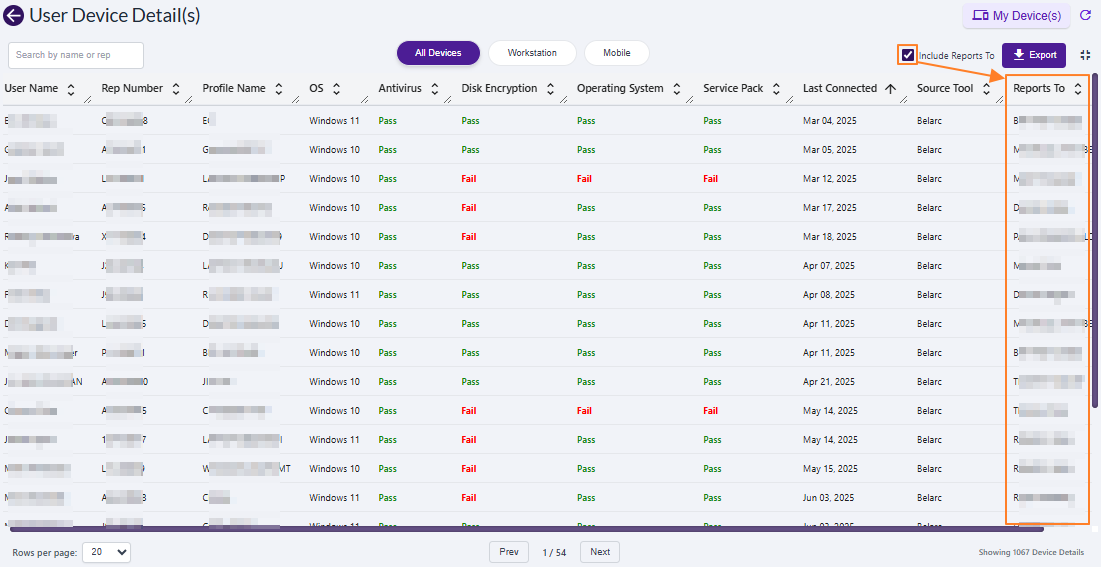Sort by Source Tool column arrows
The height and width of the screenshot is (567, 1101).
click(x=987, y=89)
